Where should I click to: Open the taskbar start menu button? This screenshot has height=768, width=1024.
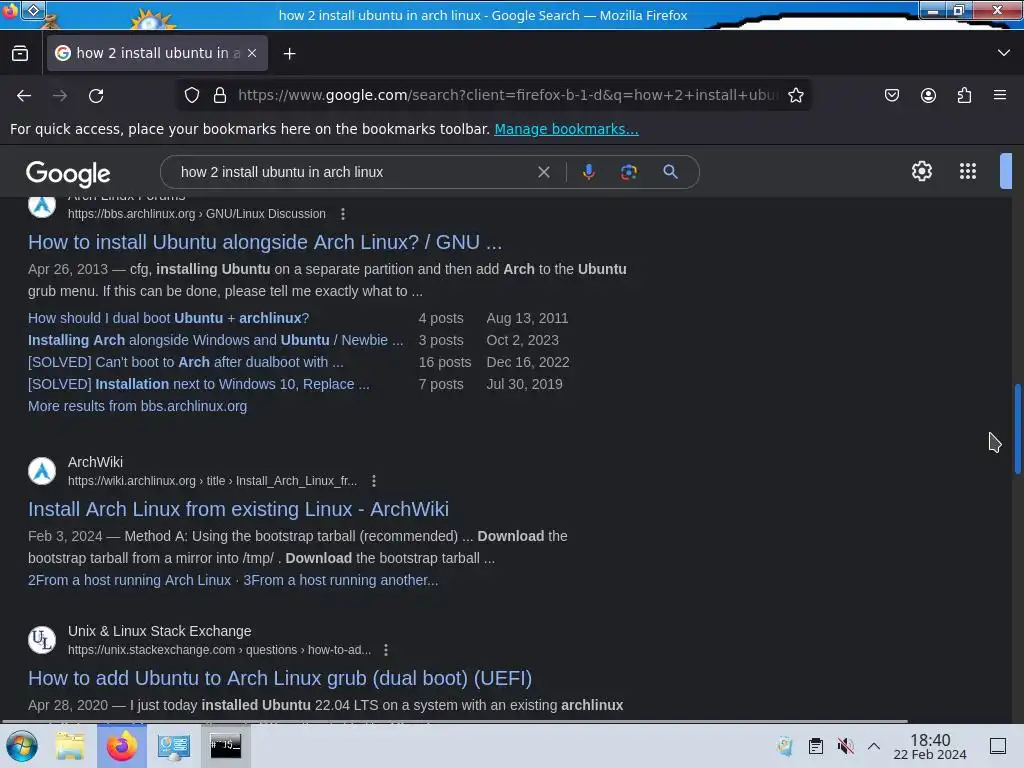(21, 746)
